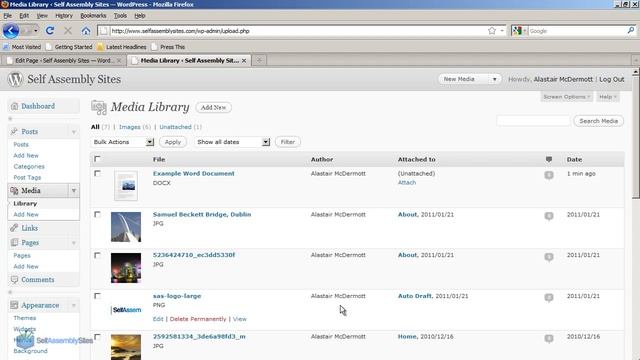640x360 pixels.
Task: Click the WordPress logo in header
Action: pyautogui.click(x=16, y=79)
